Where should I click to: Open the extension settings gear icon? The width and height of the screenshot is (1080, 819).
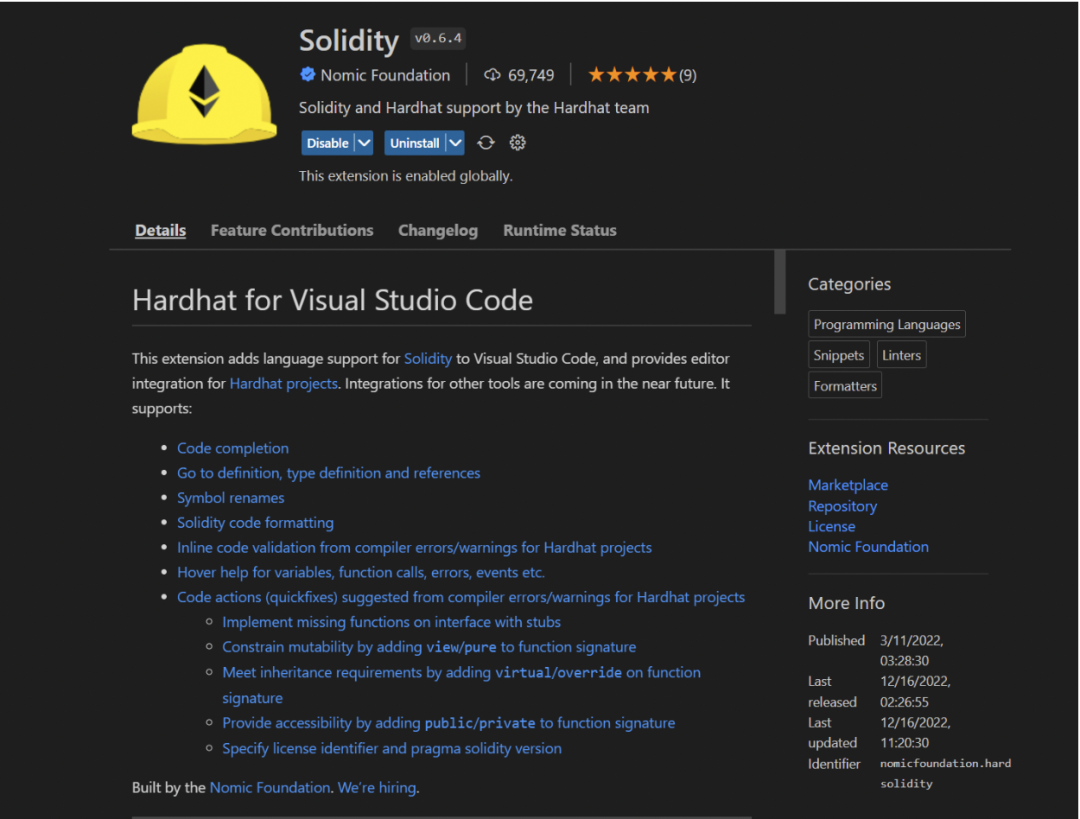tap(517, 143)
